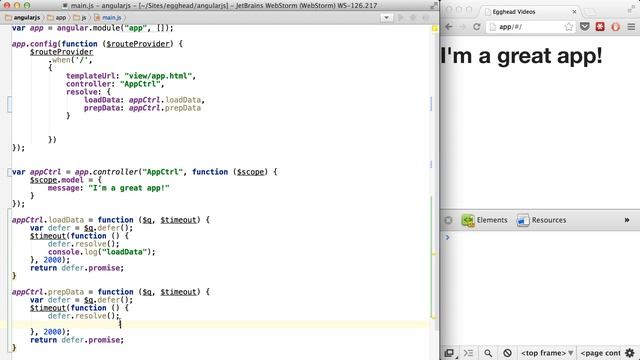Bookmark the page with the star icon
The width and height of the screenshot is (640, 360).
[569, 27]
